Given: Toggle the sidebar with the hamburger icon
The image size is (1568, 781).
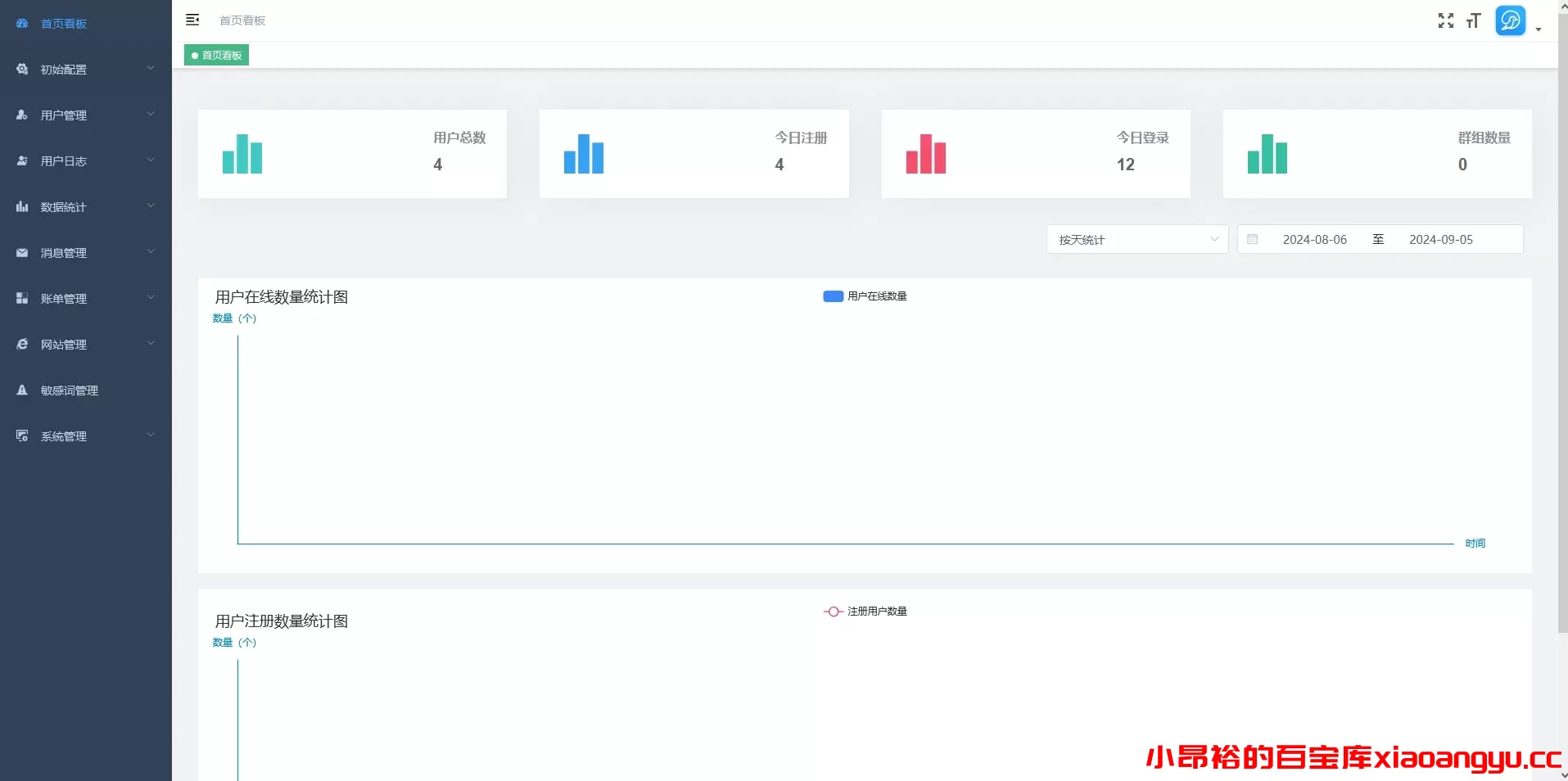Looking at the screenshot, I should 193,20.
